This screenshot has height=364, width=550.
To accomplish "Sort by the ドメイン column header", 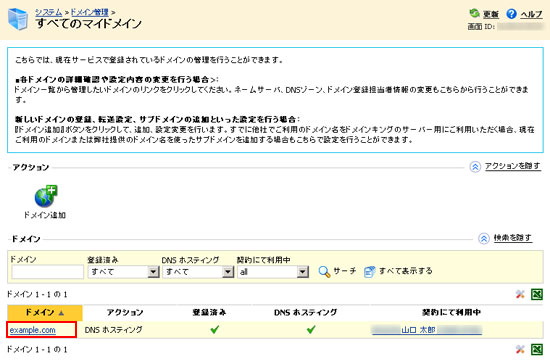I will [45, 312].
